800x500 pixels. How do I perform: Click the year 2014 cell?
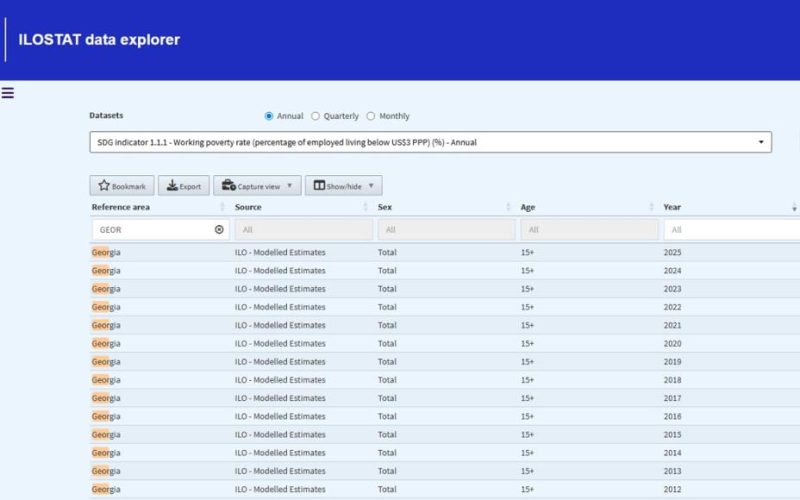(x=672, y=453)
